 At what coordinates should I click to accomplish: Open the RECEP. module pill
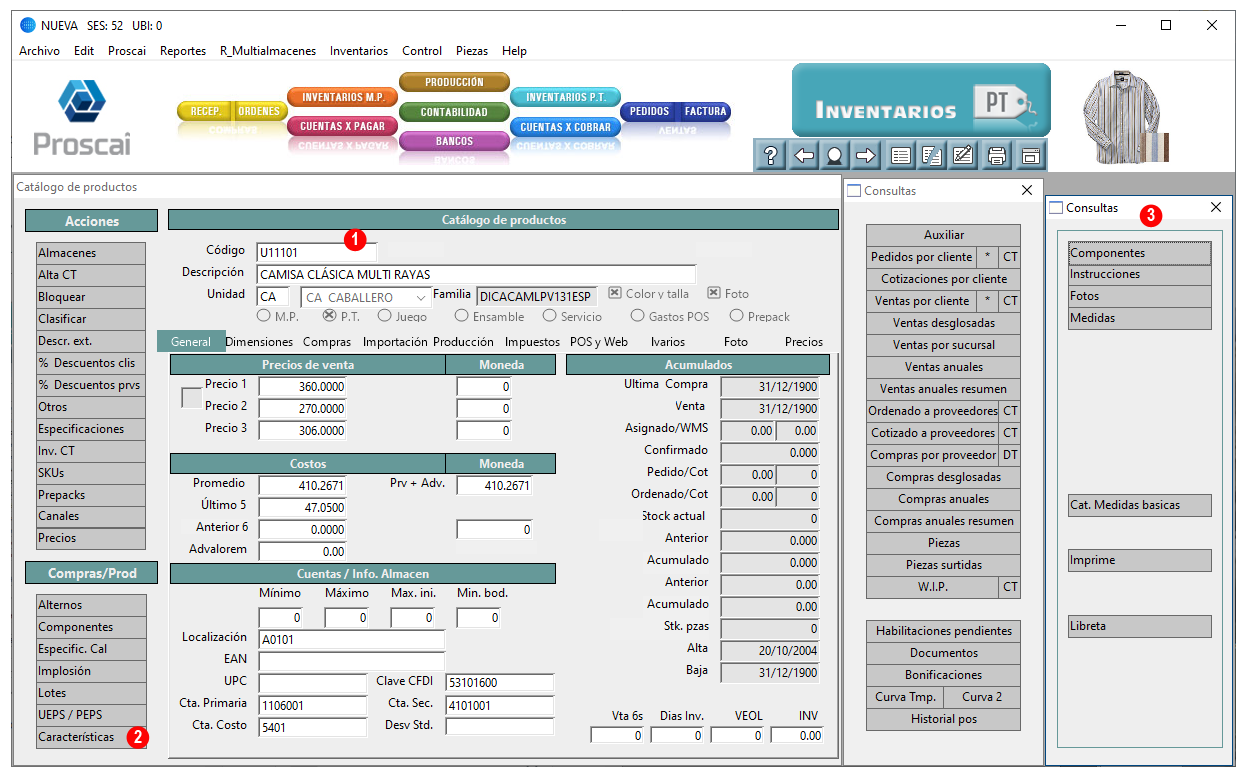205,111
